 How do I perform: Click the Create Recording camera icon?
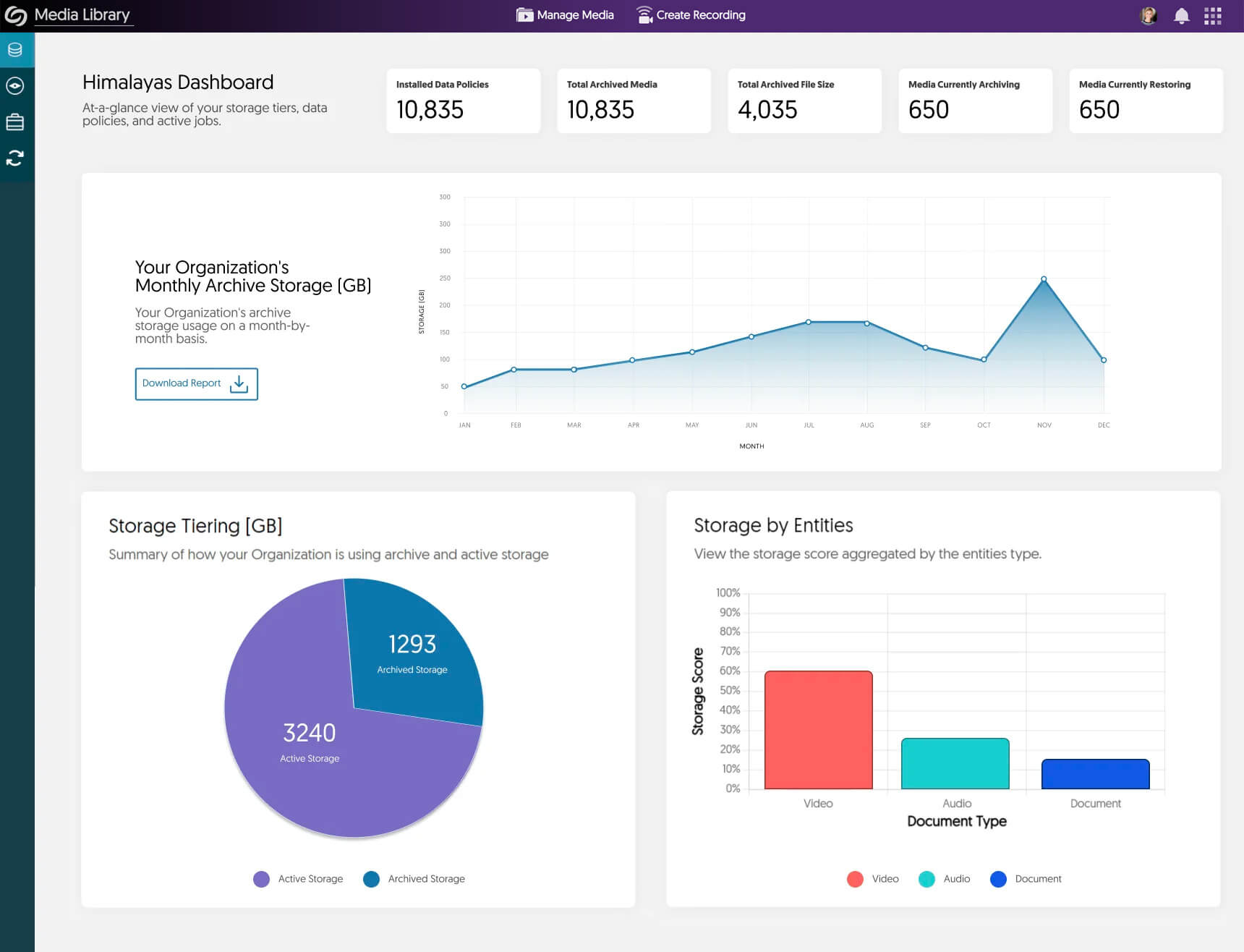[x=644, y=15]
